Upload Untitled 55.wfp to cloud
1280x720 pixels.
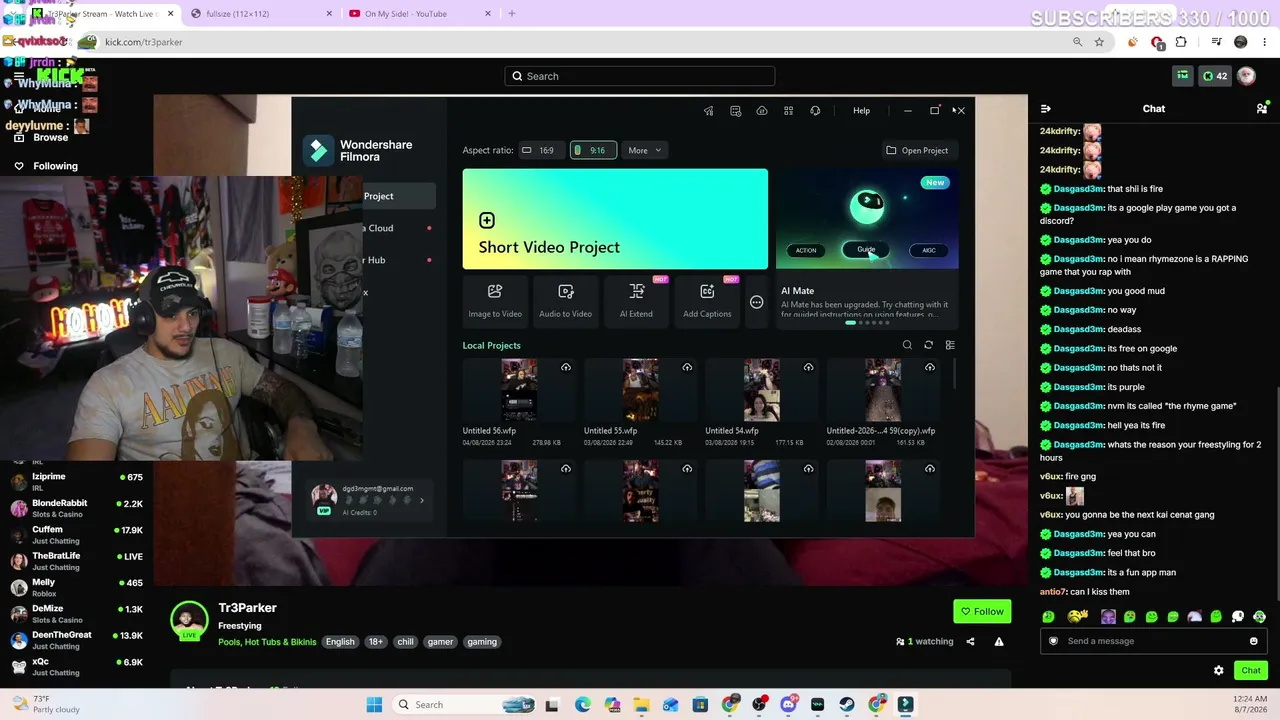[x=687, y=368]
